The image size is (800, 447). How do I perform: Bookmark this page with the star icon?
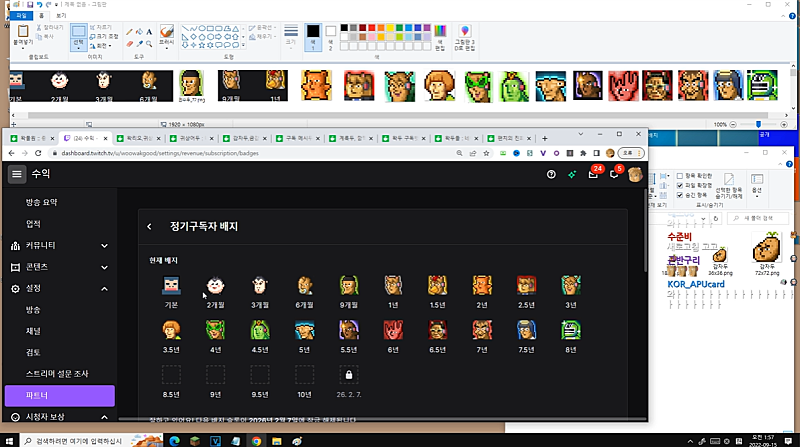pos(486,153)
